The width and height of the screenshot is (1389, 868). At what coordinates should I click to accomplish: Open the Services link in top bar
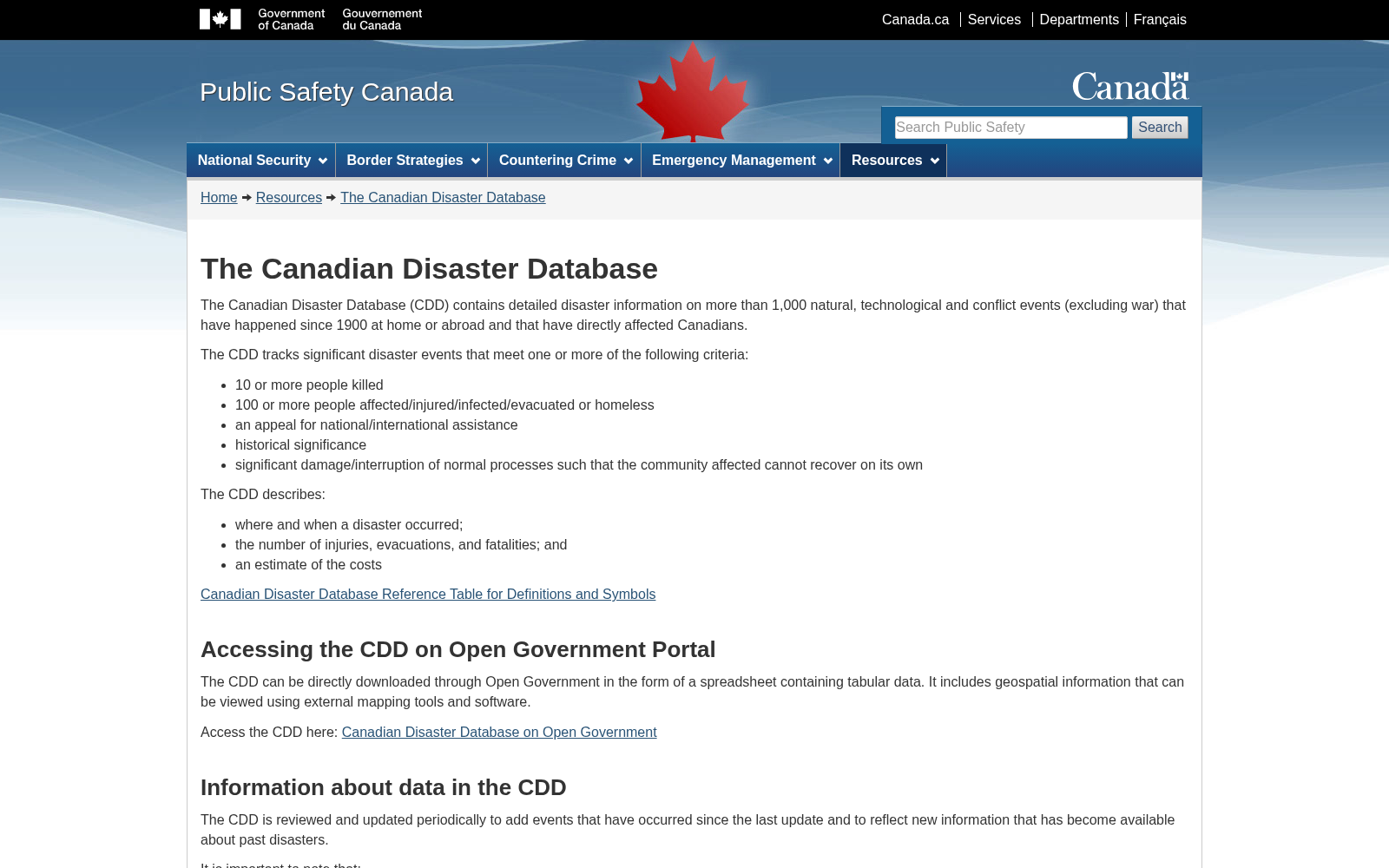pyautogui.click(x=994, y=19)
